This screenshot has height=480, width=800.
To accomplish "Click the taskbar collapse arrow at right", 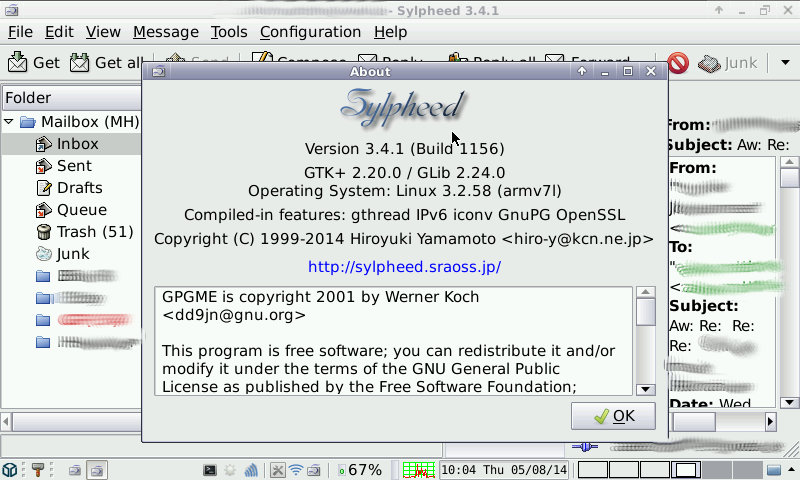I will coord(791,470).
